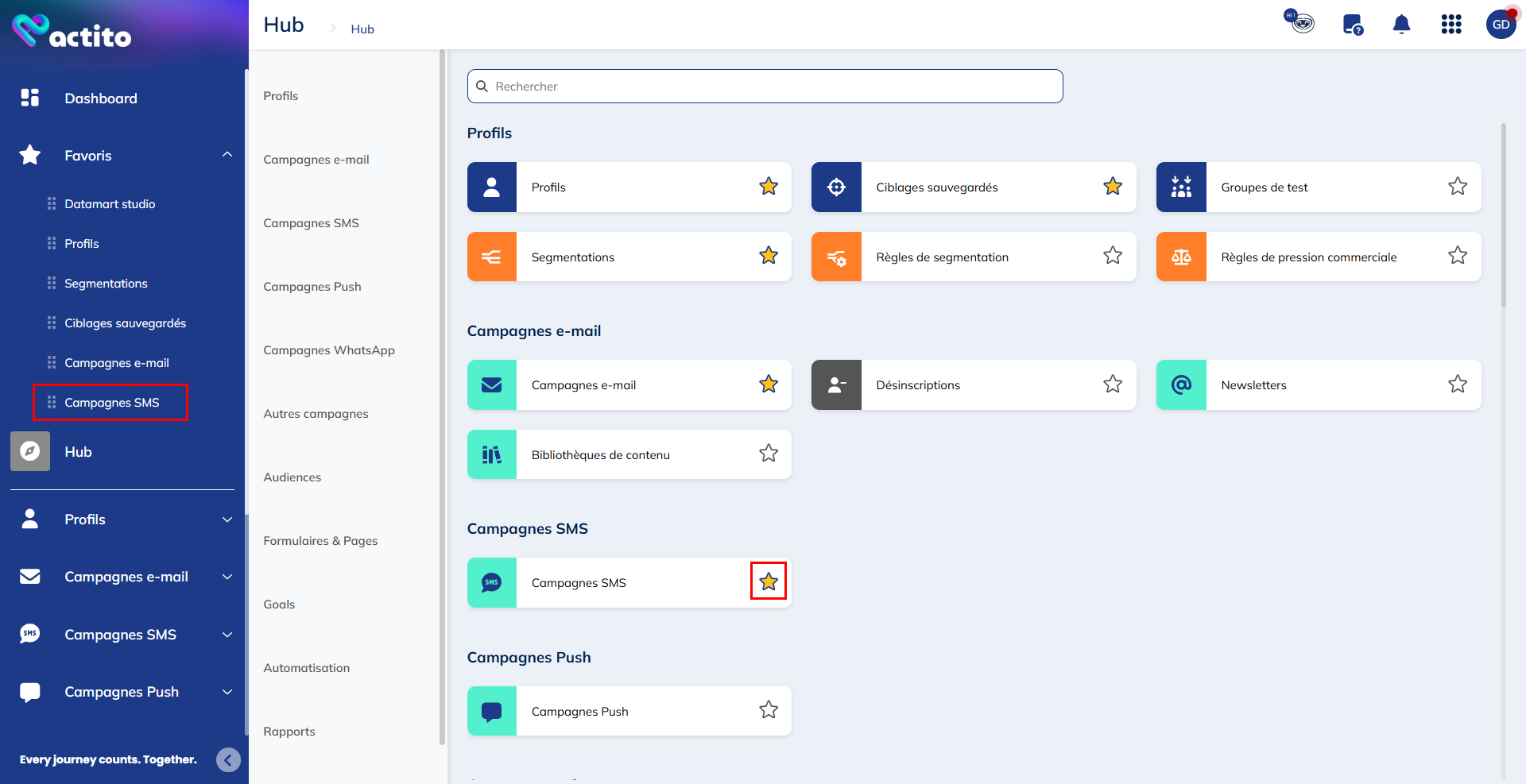Click the Désinscriptions tile icon
1526x784 pixels.
click(836, 385)
